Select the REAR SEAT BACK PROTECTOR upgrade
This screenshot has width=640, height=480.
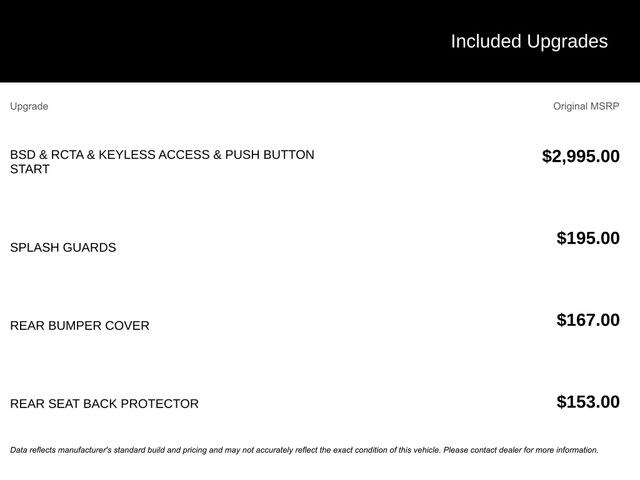point(104,404)
